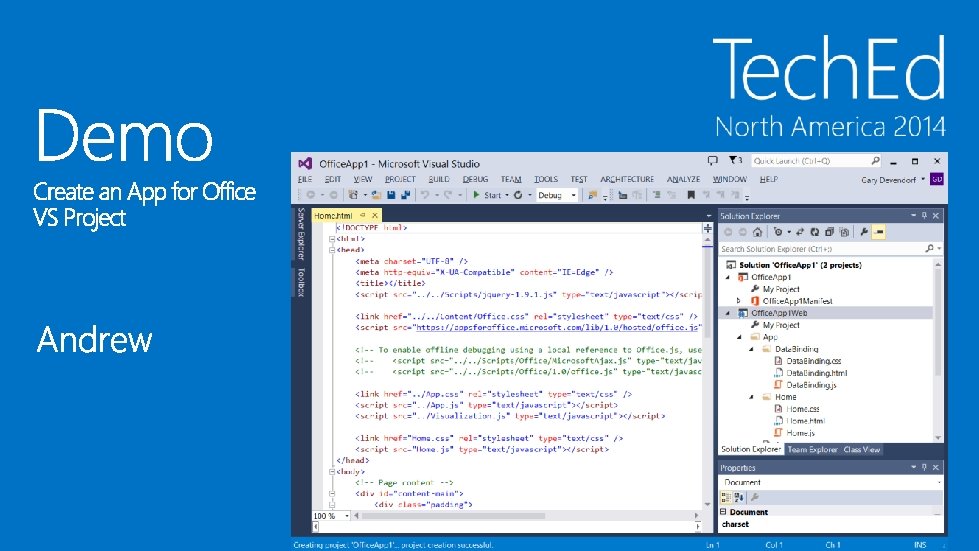This screenshot has height=551, width=979.
Task: Select Home.js in Solution Explorer
Action: tap(800, 432)
